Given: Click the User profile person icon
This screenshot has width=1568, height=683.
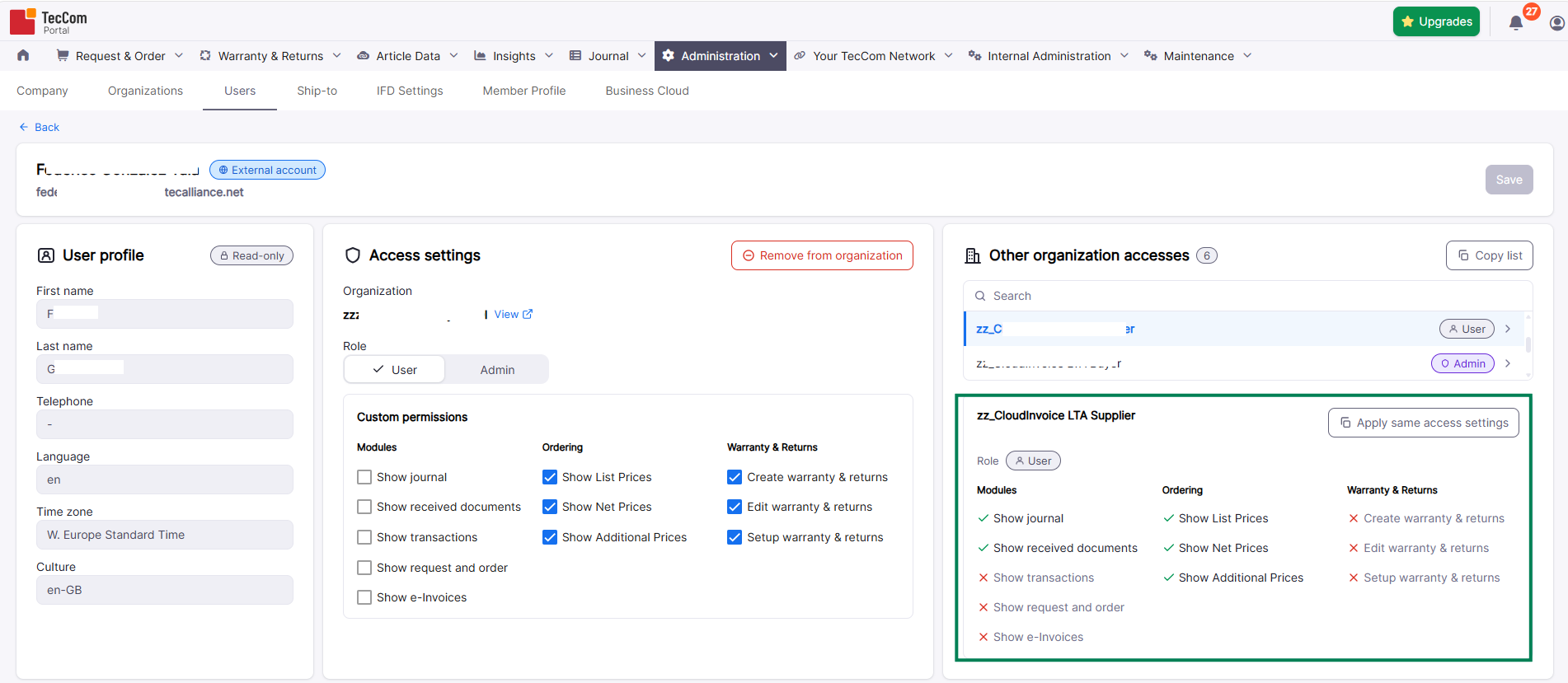Looking at the screenshot, I should 46,255.
